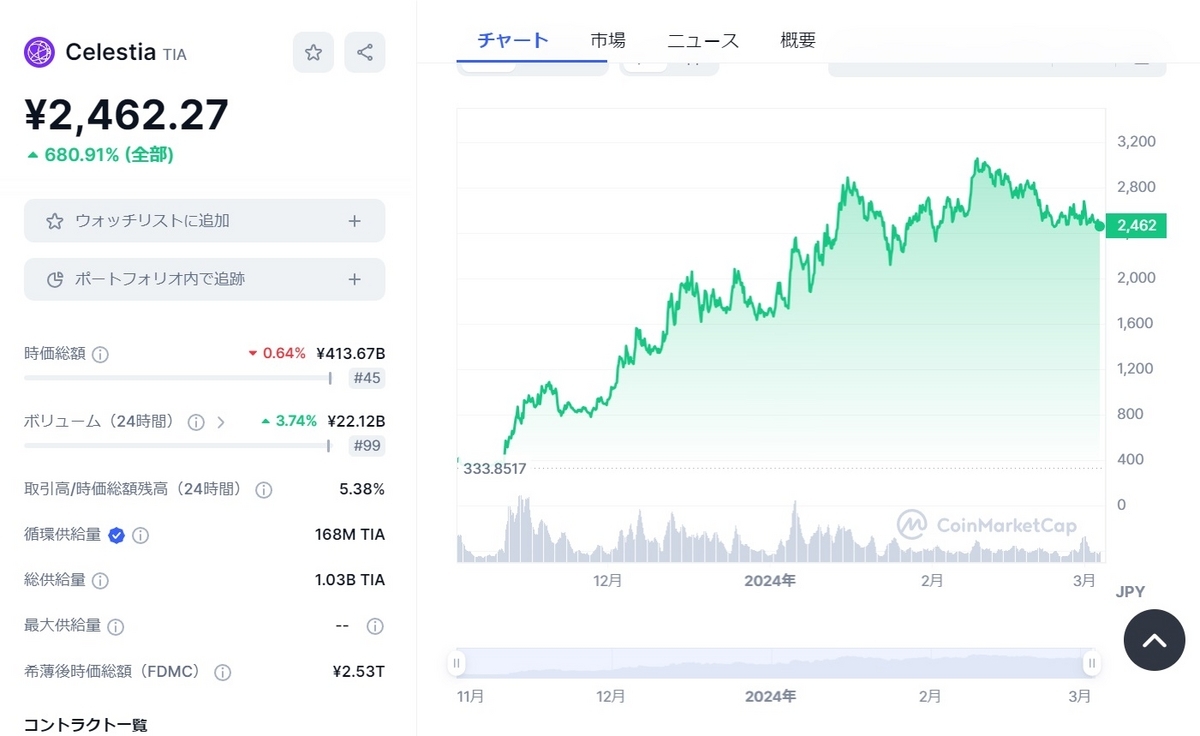Click info icon next to 希薄後時価総額（FDMC）
The height and width of the screenshot is (736, 1200).
[222, 672]
